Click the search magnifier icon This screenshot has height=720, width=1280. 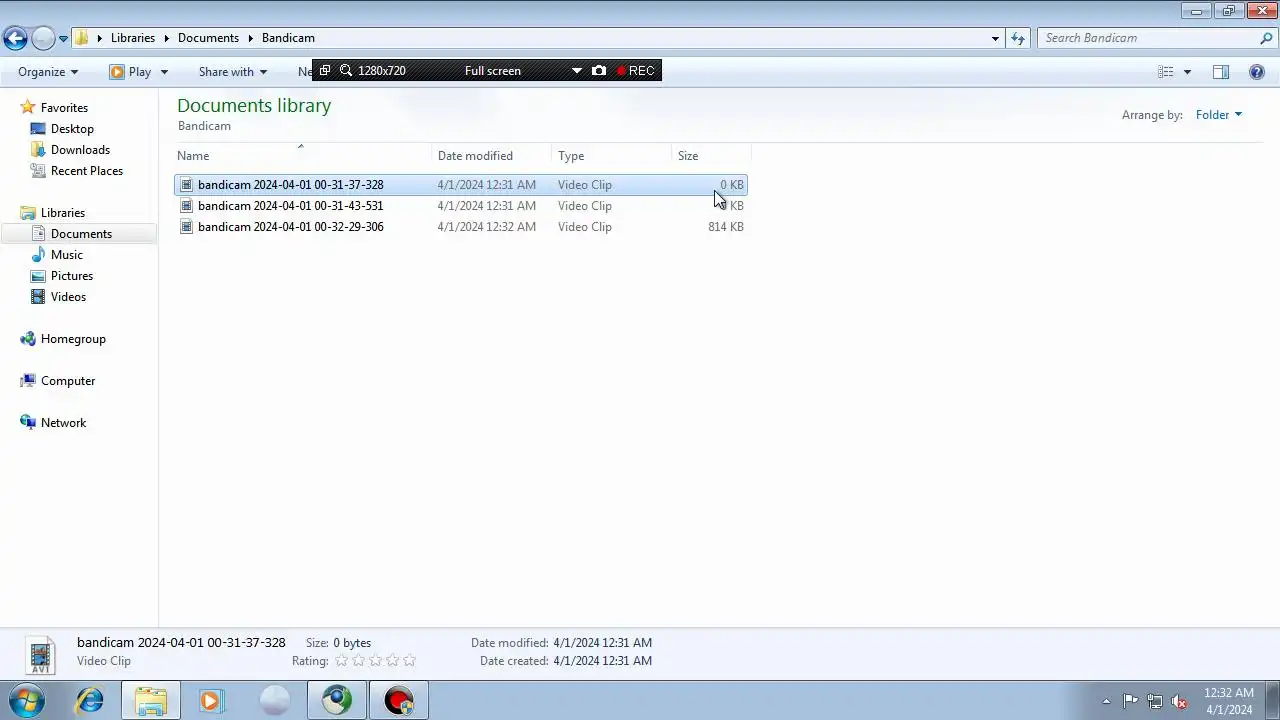pyautogui.click(x=1266, y=38)
